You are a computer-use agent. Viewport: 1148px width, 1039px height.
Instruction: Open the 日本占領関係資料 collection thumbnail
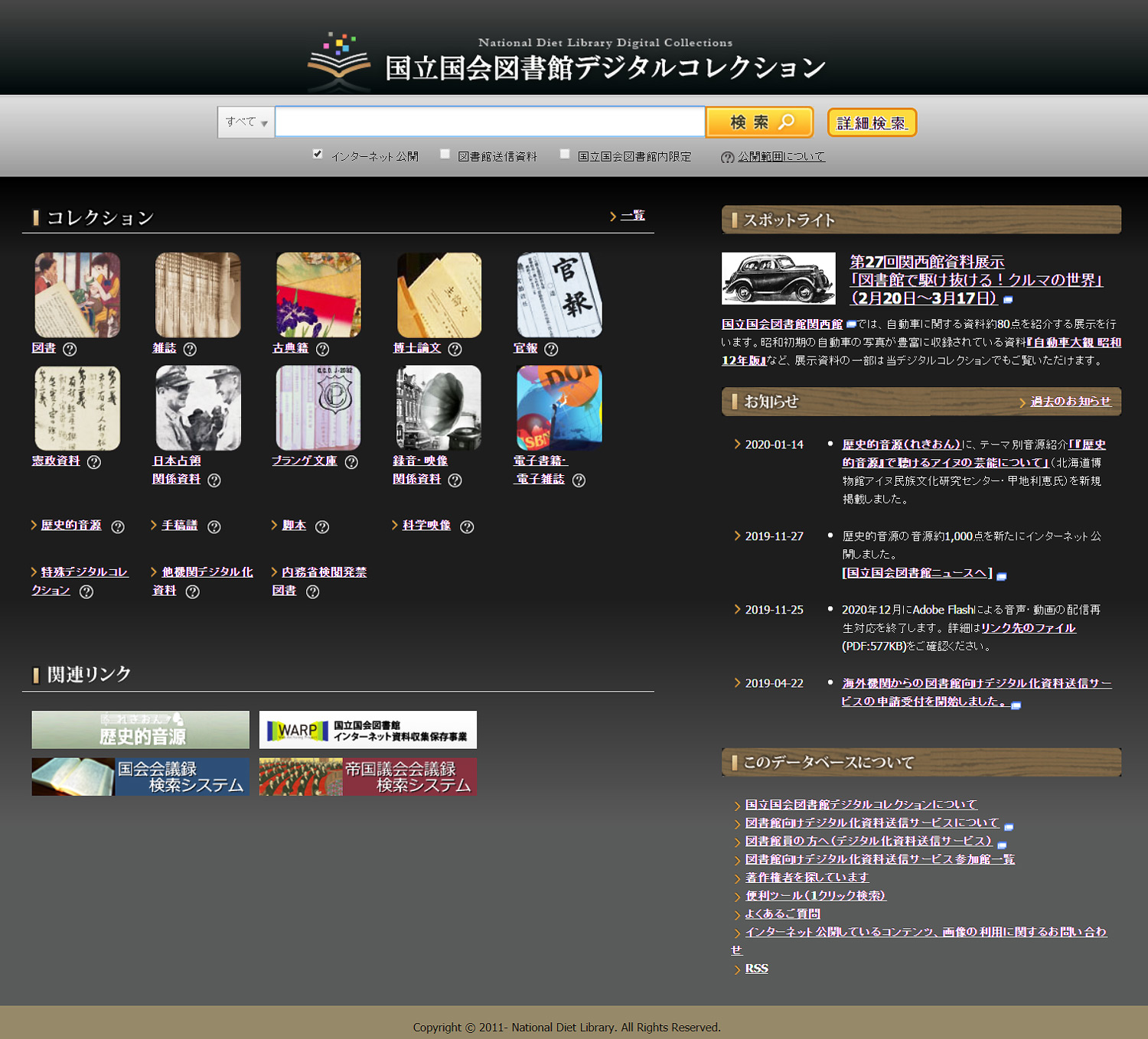click(198, 408)
